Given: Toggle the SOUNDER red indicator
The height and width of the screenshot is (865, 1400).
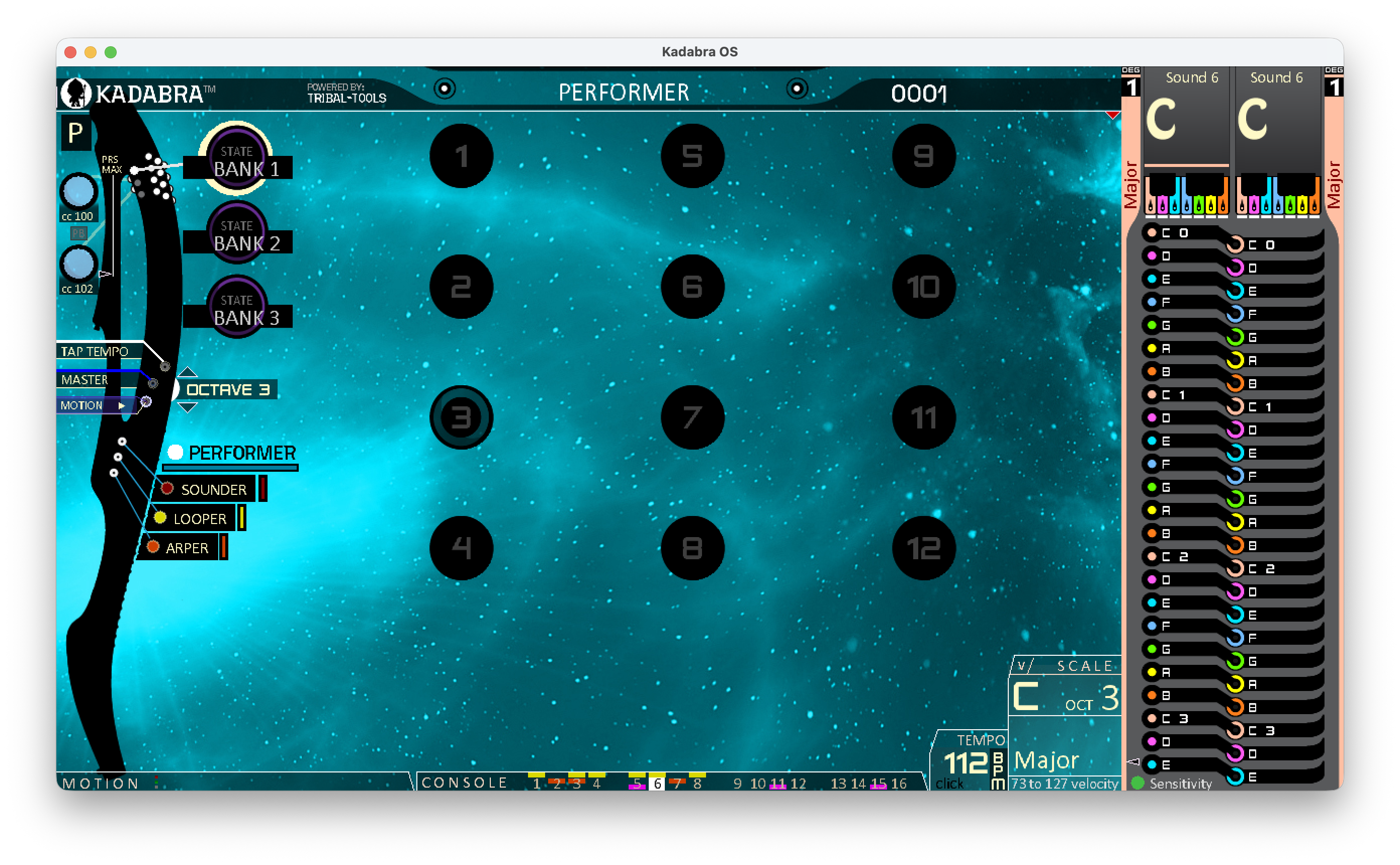Looking at the screenshot, I should (x=167, y=488).
